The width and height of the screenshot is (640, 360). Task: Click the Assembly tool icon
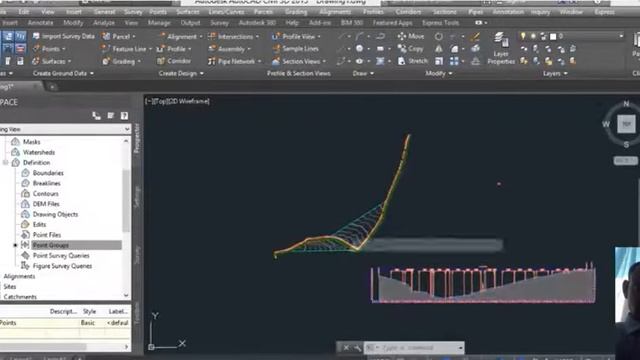212,49
